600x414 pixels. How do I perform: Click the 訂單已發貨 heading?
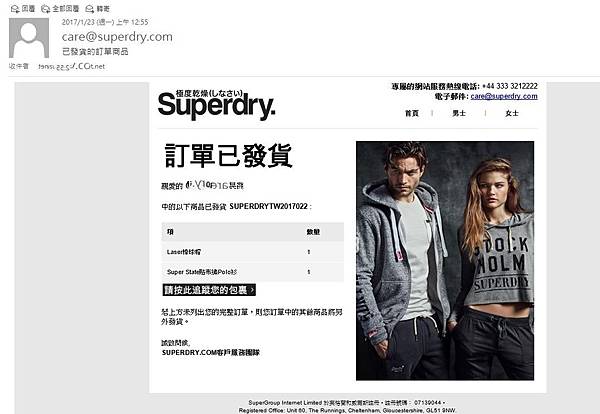tap(228, 155)
